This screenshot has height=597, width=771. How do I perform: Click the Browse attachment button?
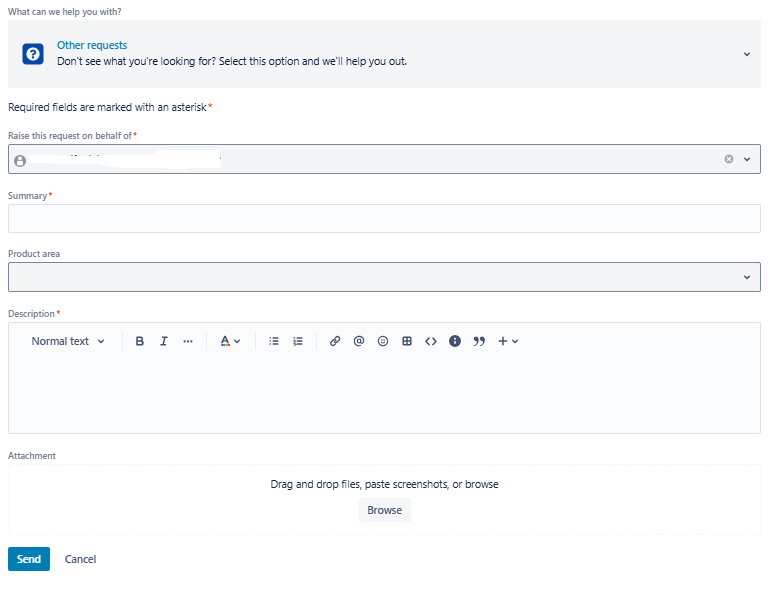tap(384, 510)
